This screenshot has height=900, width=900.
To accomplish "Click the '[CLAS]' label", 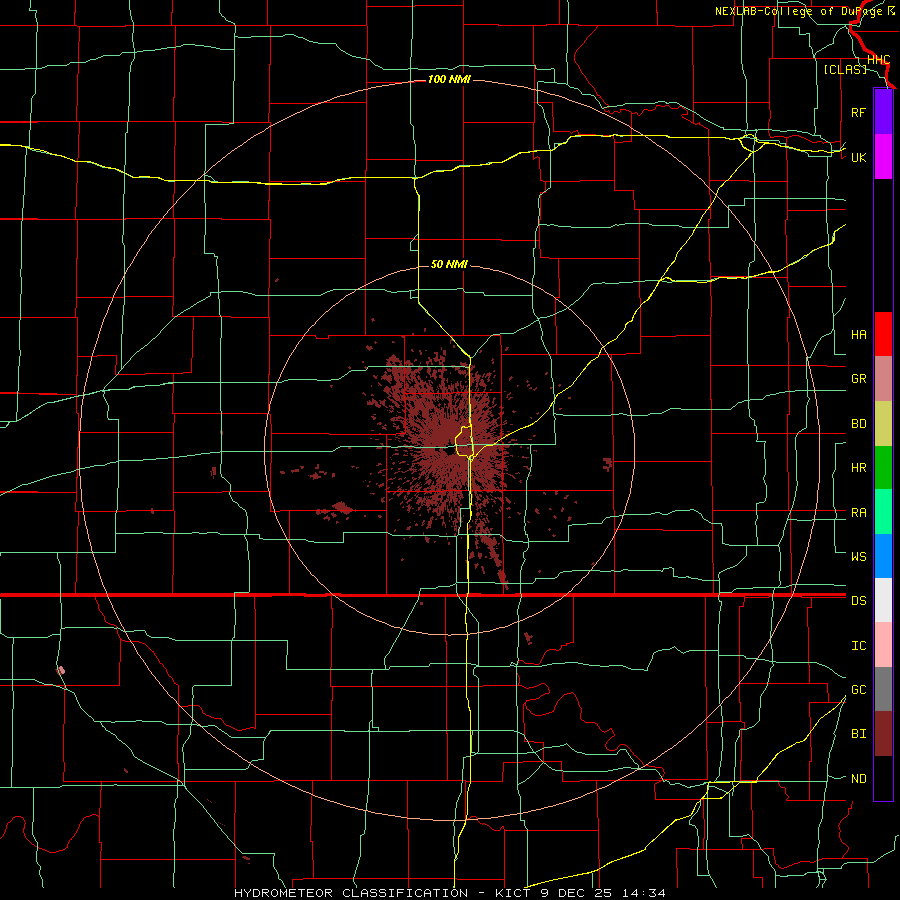I will pyautogui.click(x=845, y=69).
